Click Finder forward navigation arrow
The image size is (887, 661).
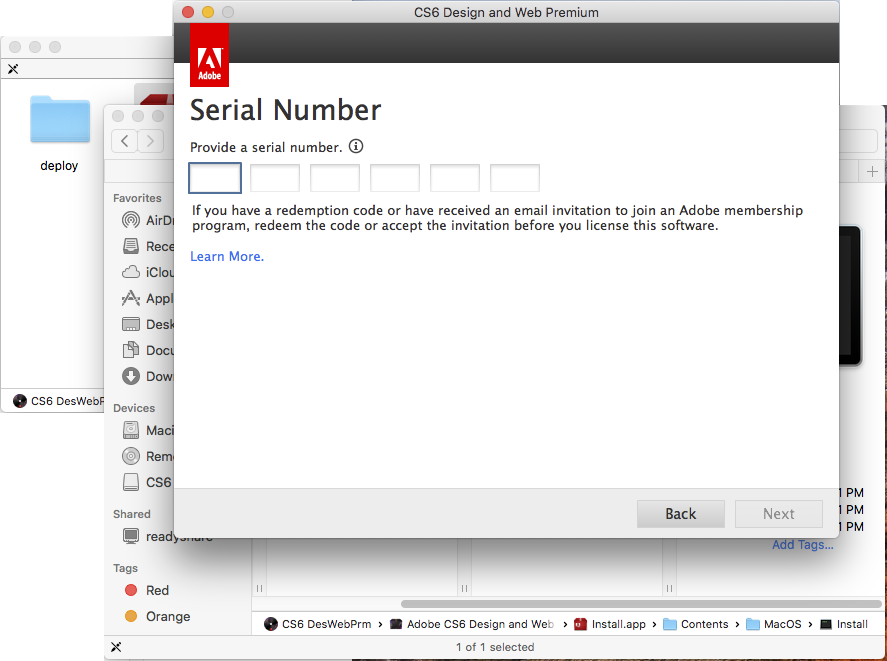click(150, 141)
